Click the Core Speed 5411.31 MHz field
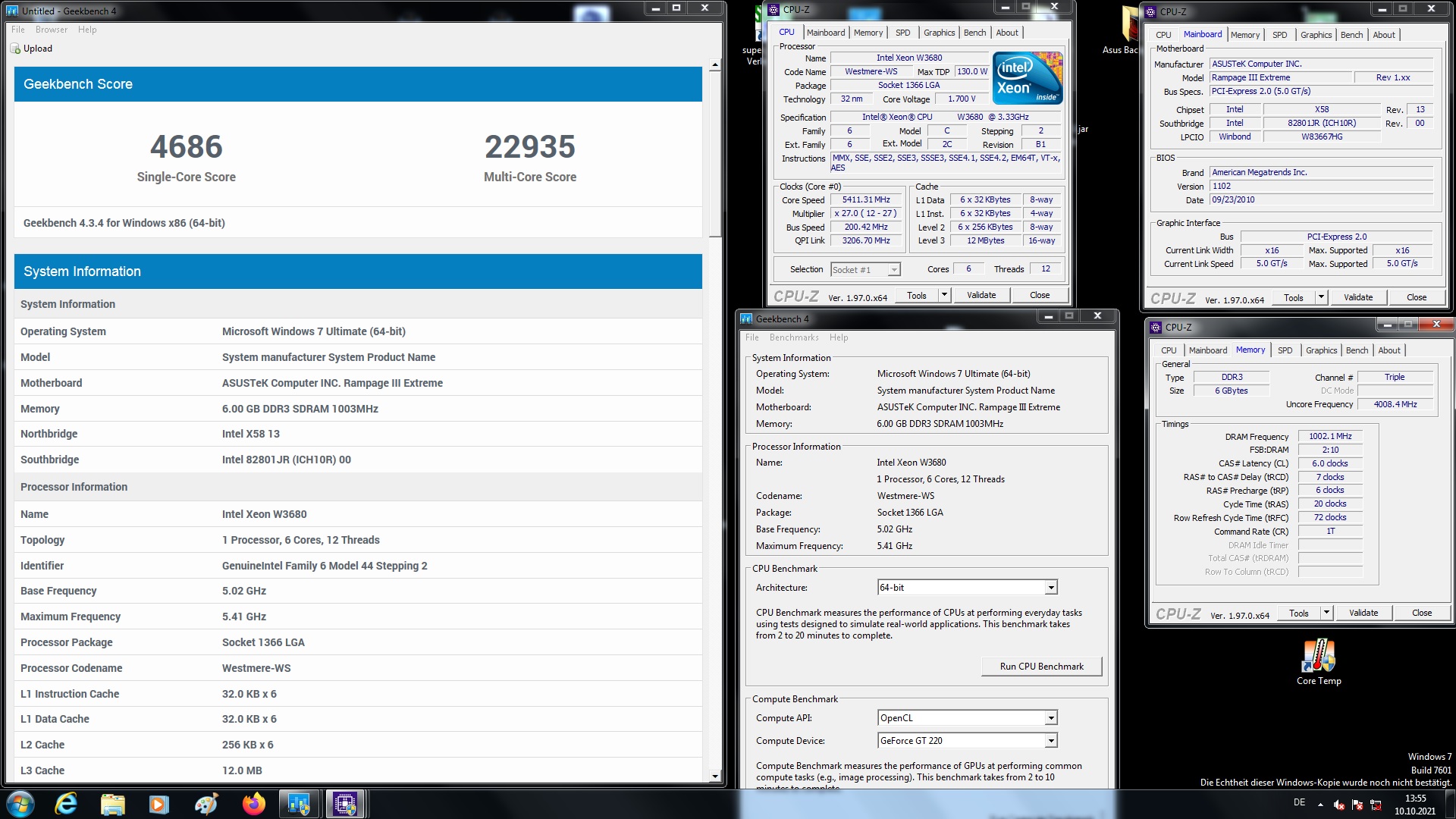Screen dimensions: 1456x819 click(x=866, y=200)
